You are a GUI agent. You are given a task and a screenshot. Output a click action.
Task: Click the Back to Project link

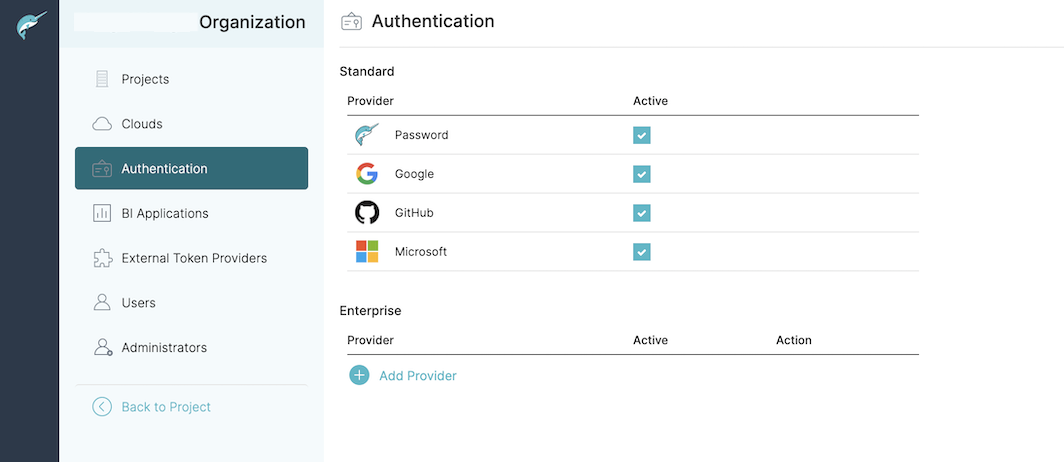pyautogui.click(x=166, y=407)
